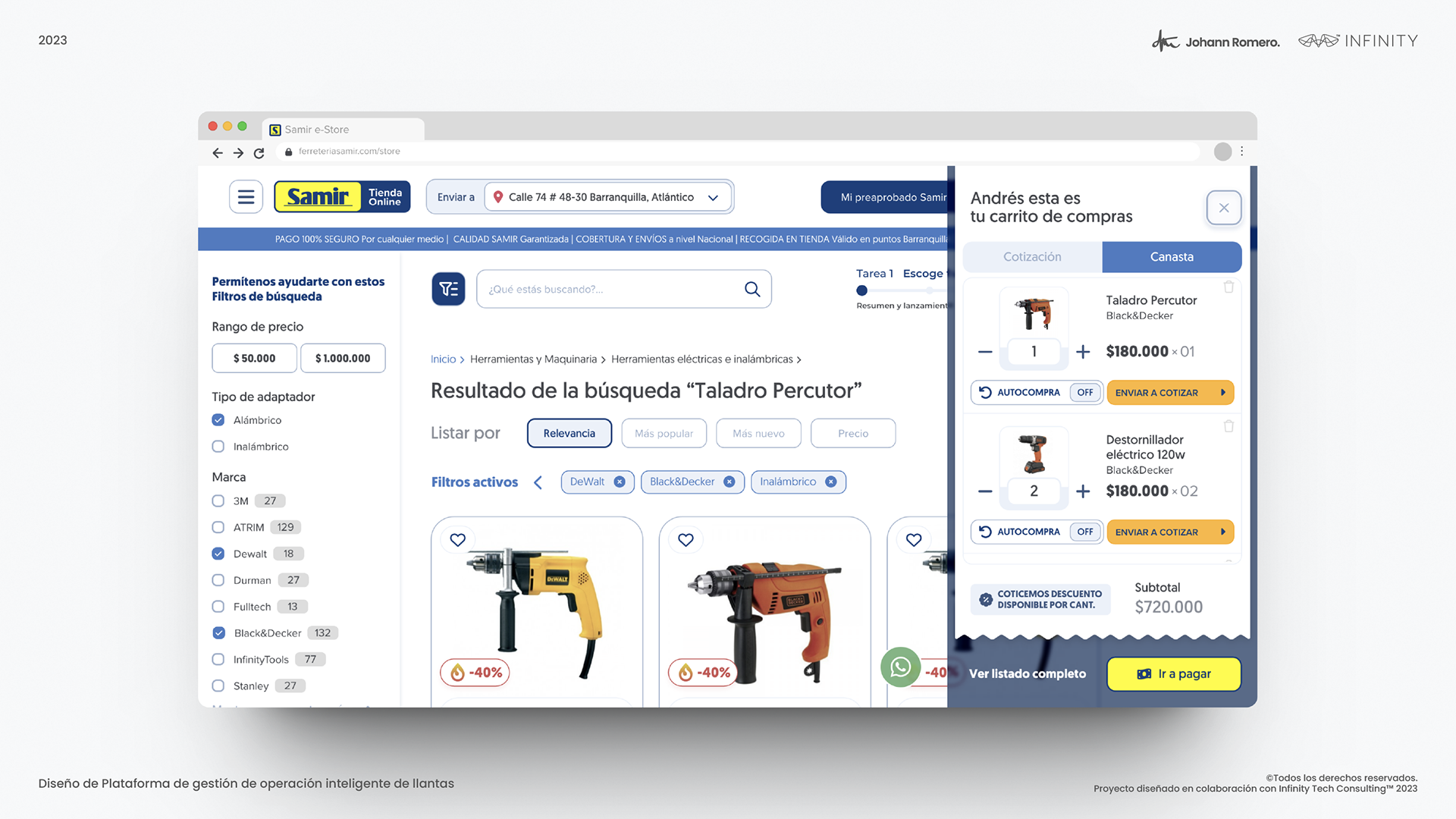
Task: Sort by Más popular
Action: tap(664, 434)
